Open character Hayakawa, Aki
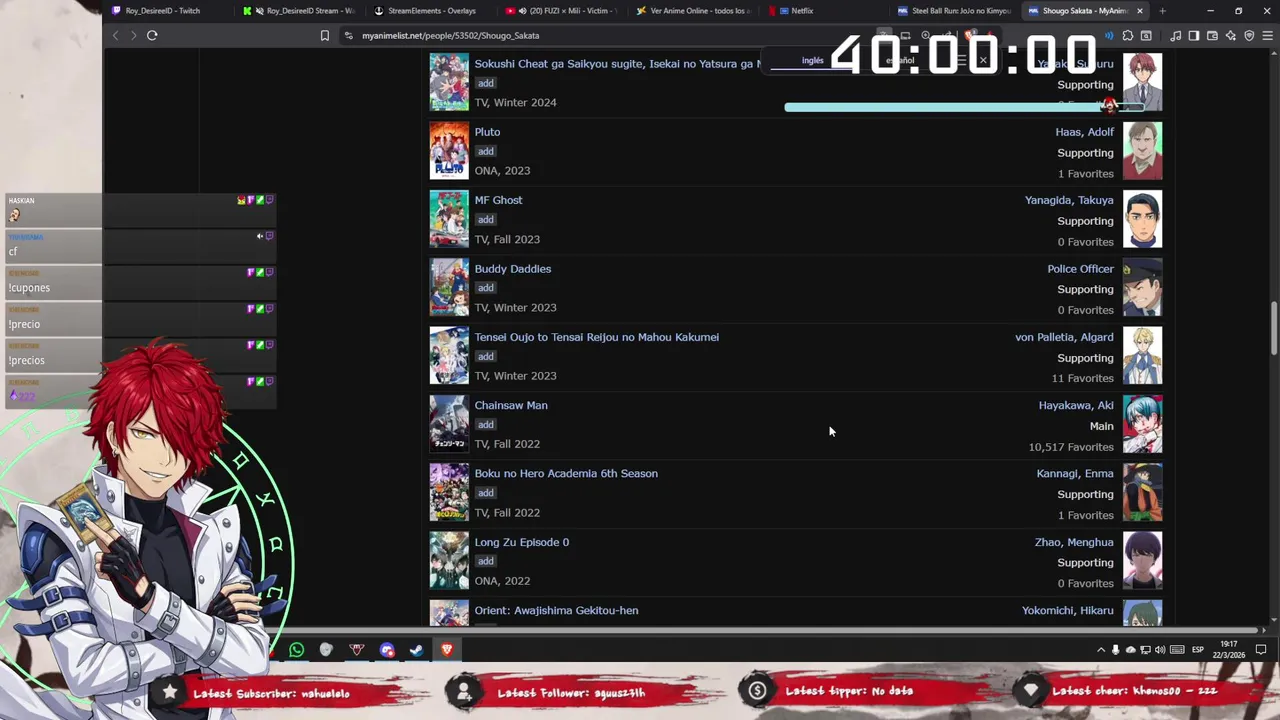 [x=1076, y=405]
